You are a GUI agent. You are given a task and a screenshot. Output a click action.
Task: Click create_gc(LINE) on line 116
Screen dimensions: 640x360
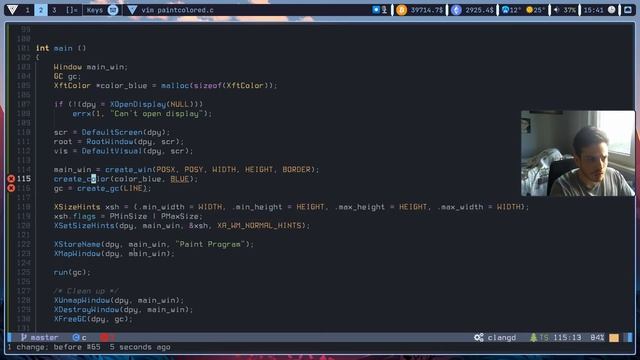coord(111,188)
